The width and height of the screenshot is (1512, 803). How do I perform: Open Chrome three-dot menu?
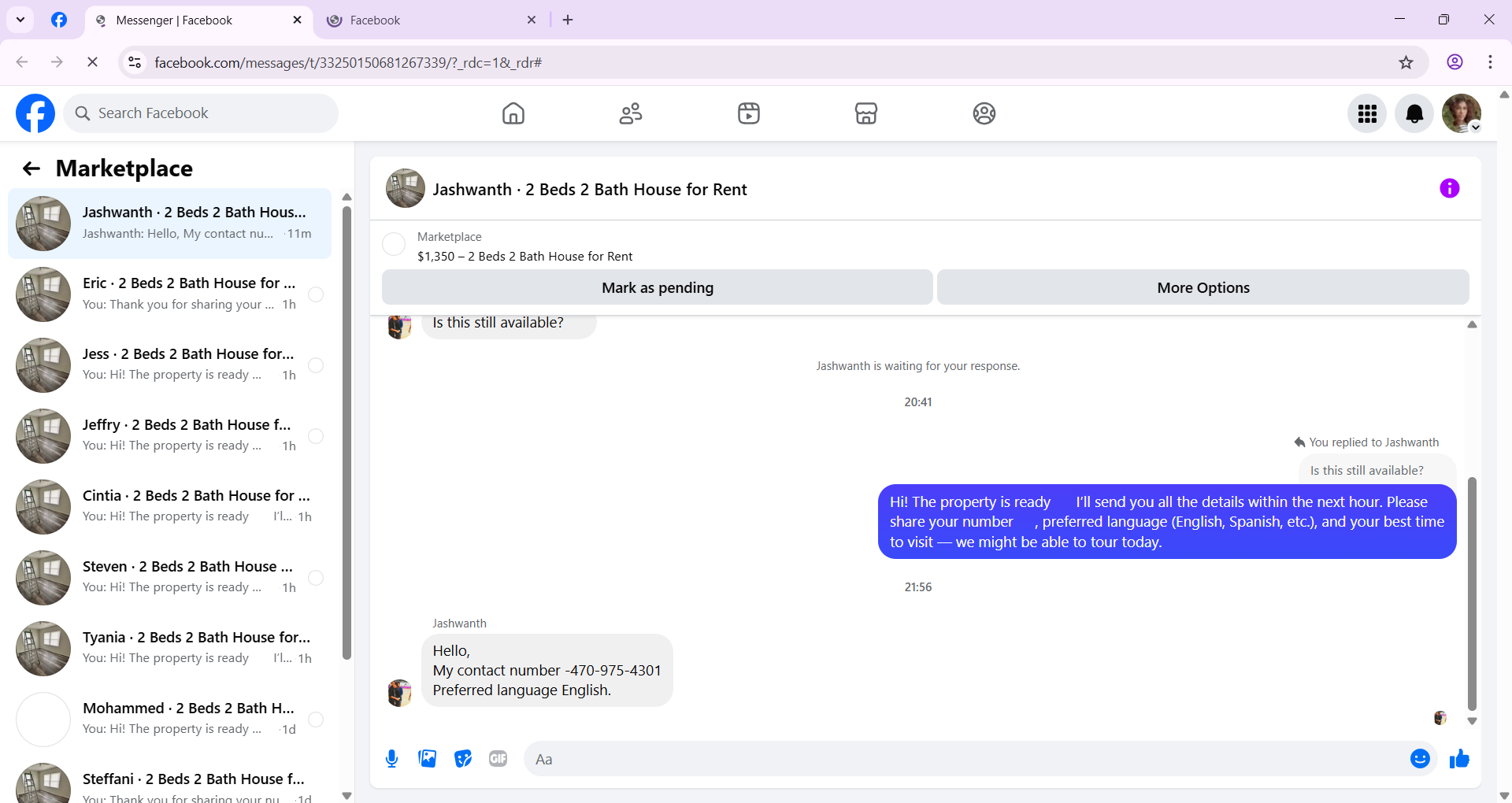(1490, 62)
